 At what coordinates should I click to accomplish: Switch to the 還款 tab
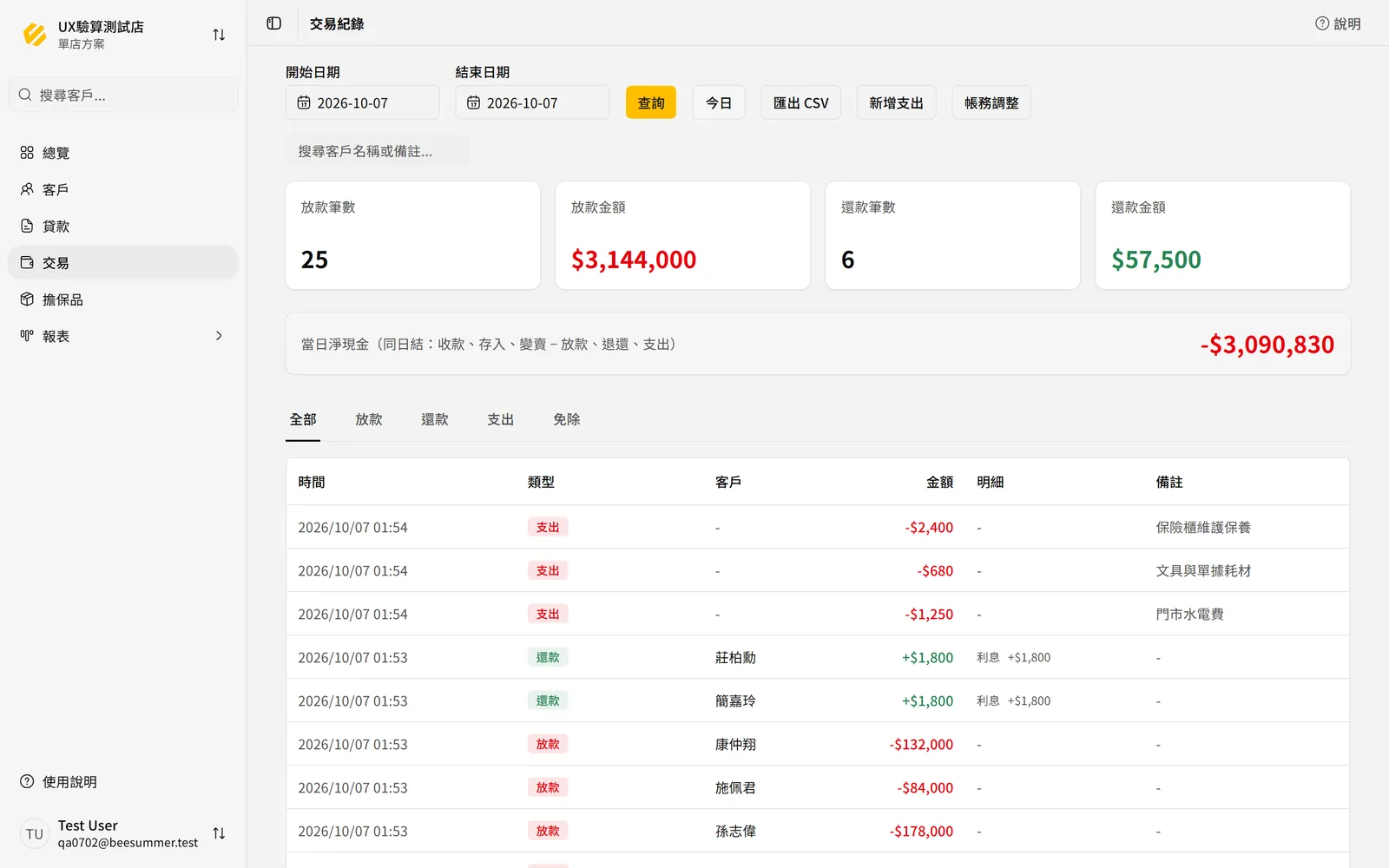coord(435,420)
